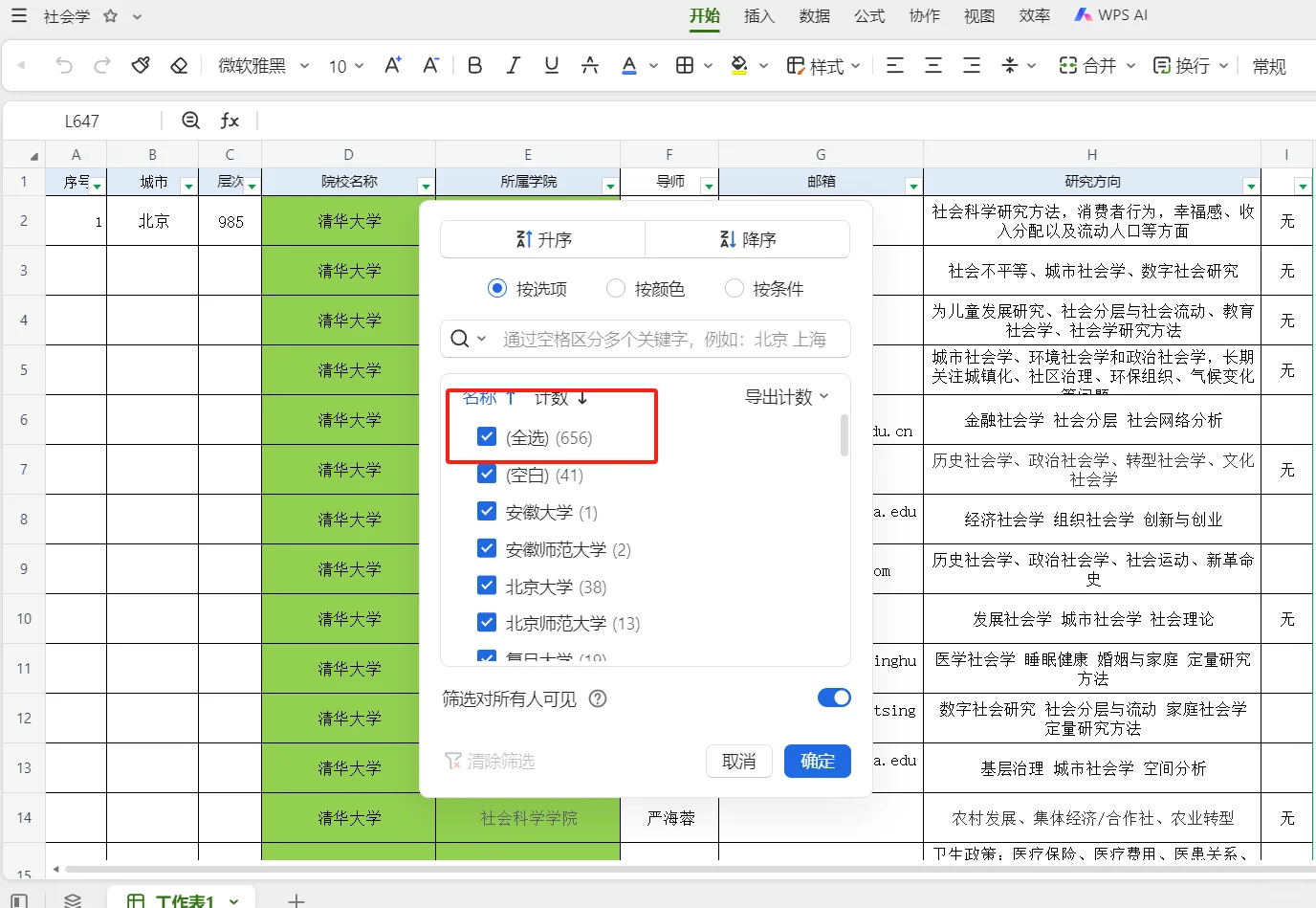This screenshot has width=1316, height=908.
Task: Toggle bold formatting
Action: [474, 65]
